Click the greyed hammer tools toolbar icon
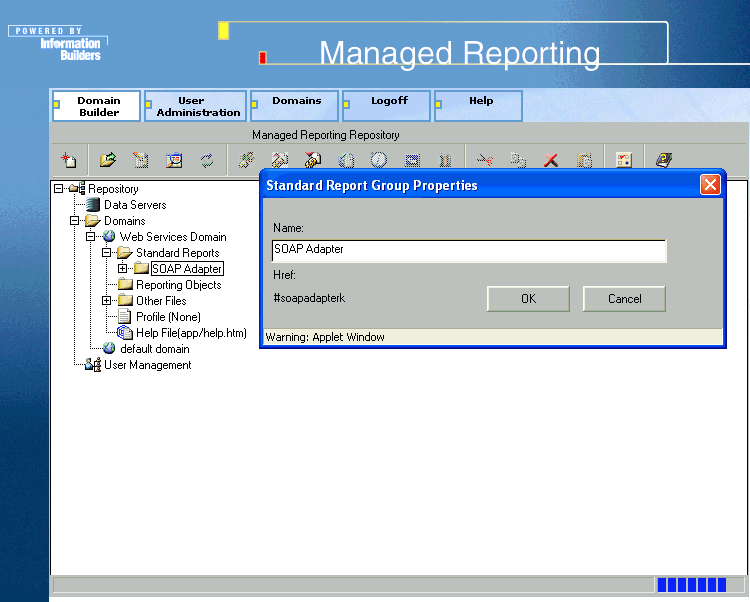This screenshot has height=602, width=750. (280, 160)
